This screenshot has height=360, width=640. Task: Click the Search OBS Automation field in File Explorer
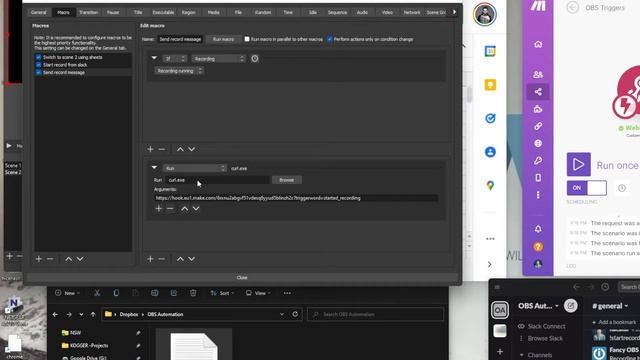376,314
